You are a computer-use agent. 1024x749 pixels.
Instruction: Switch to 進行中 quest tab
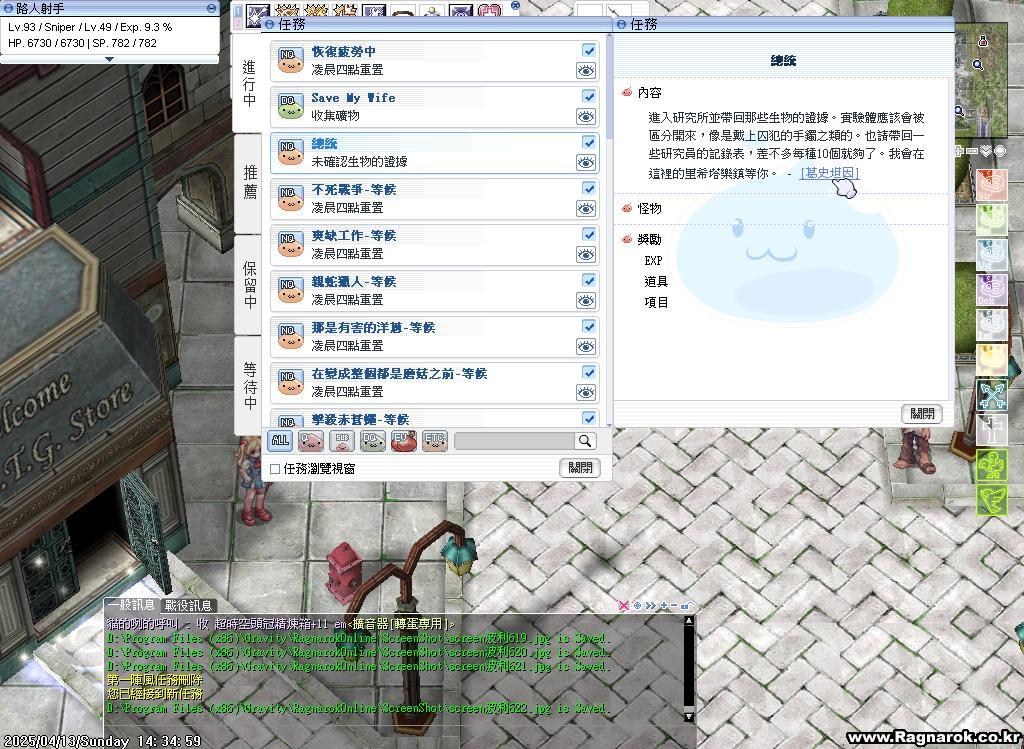point(249,84)
